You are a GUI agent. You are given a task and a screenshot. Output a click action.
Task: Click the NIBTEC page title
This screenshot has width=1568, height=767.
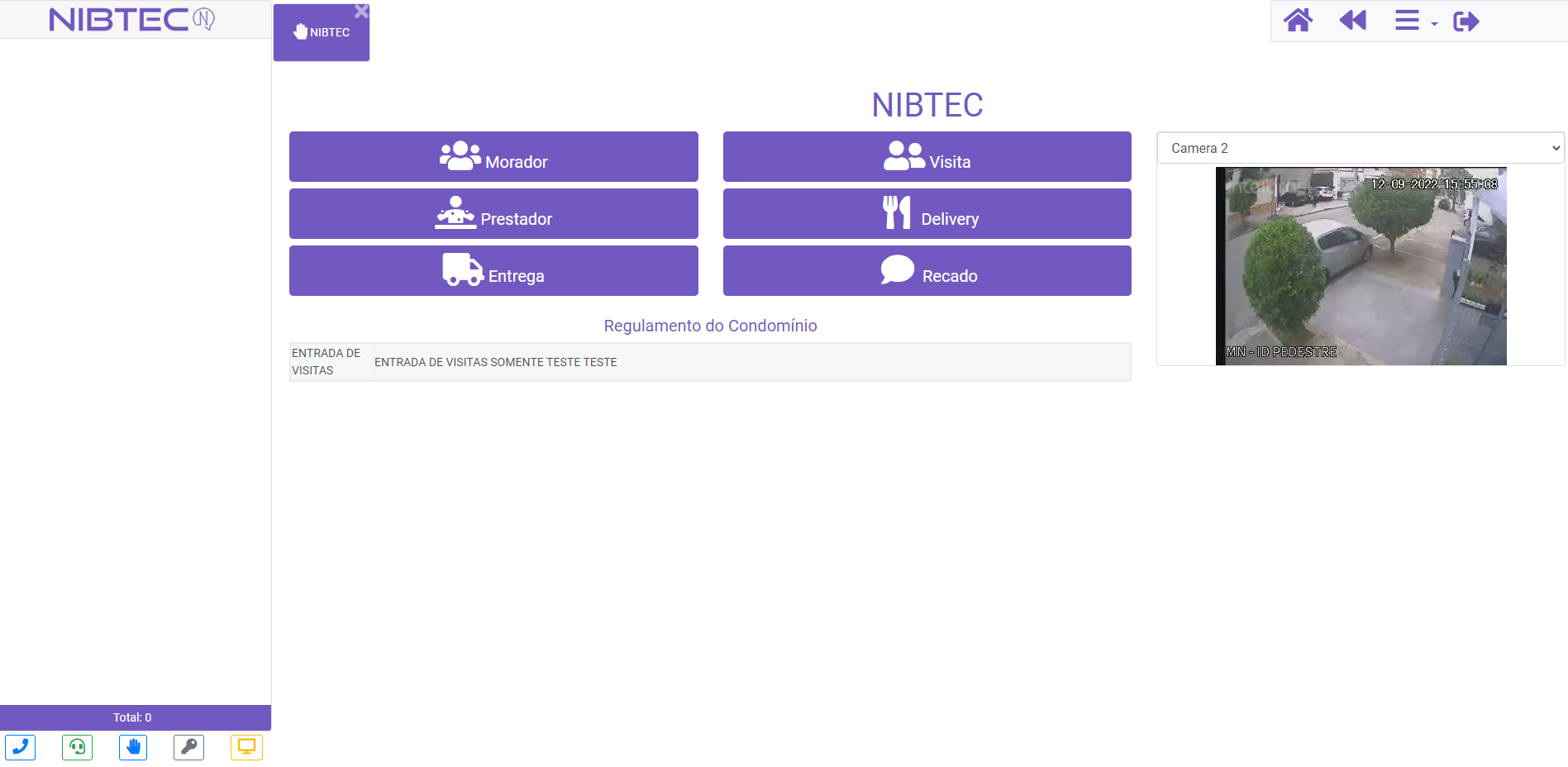(927, 105)
